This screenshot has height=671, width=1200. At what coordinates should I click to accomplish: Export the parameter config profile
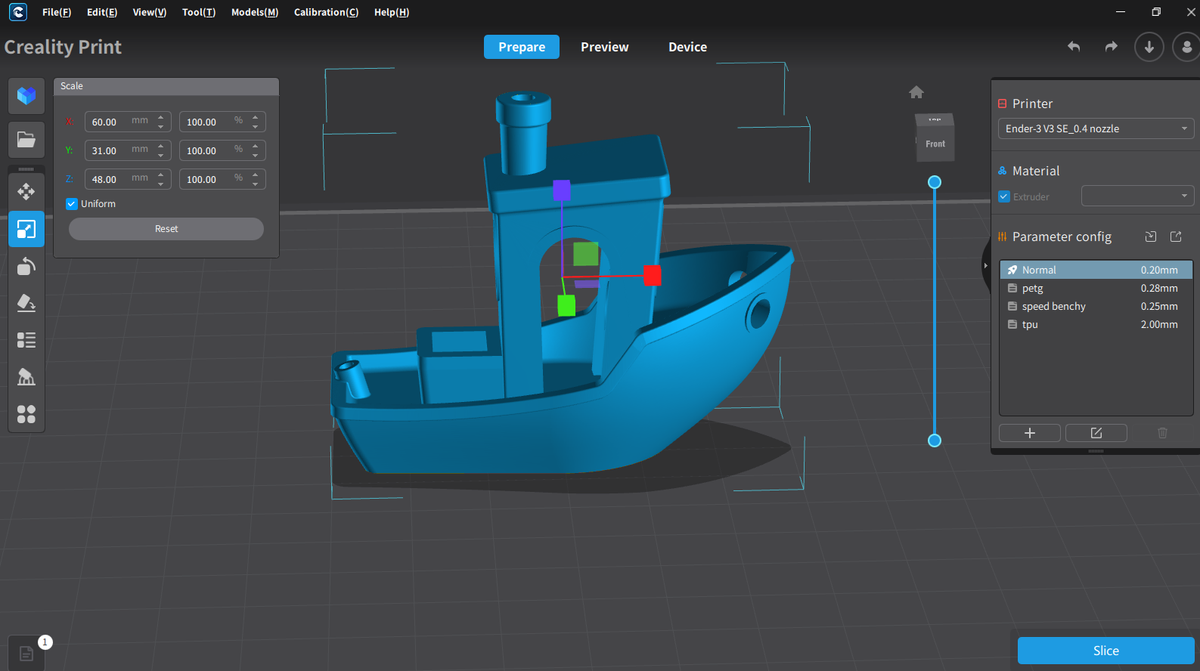1176,237
